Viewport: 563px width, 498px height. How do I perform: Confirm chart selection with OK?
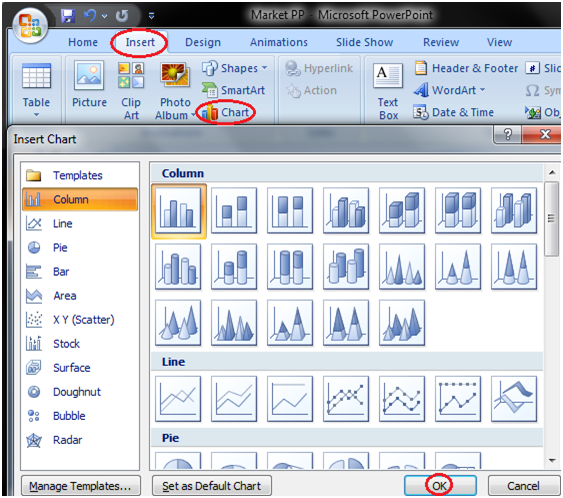click(440, 486)
